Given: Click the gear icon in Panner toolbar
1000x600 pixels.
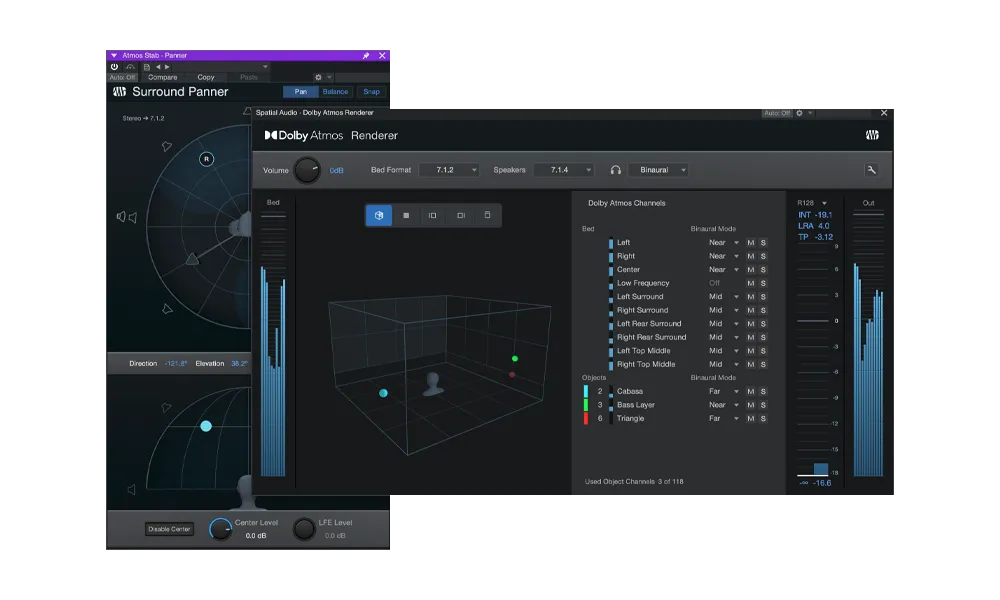Looking at the screenshot, I should point(318,77).
